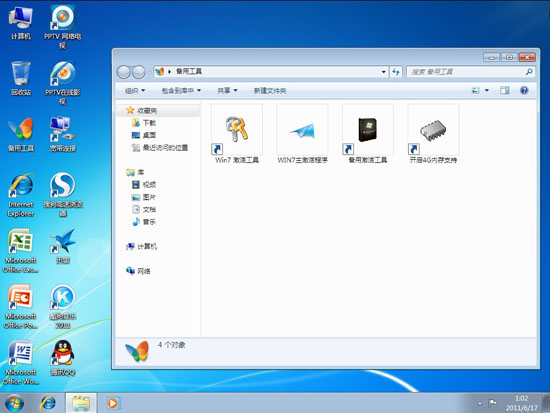
Task: Select the Win7 激活工具 file with keys icon
Action: point(237,134)
